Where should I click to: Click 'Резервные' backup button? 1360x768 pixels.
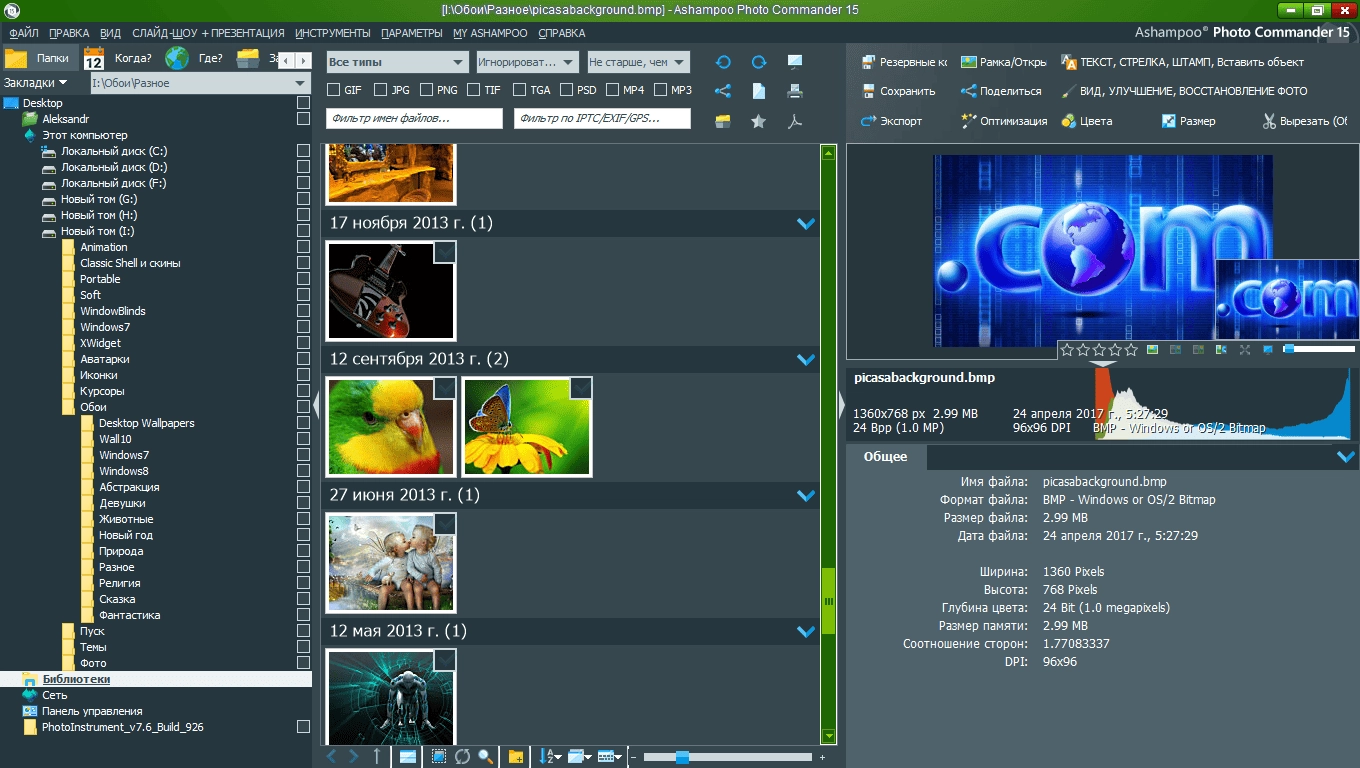(904, 62)
